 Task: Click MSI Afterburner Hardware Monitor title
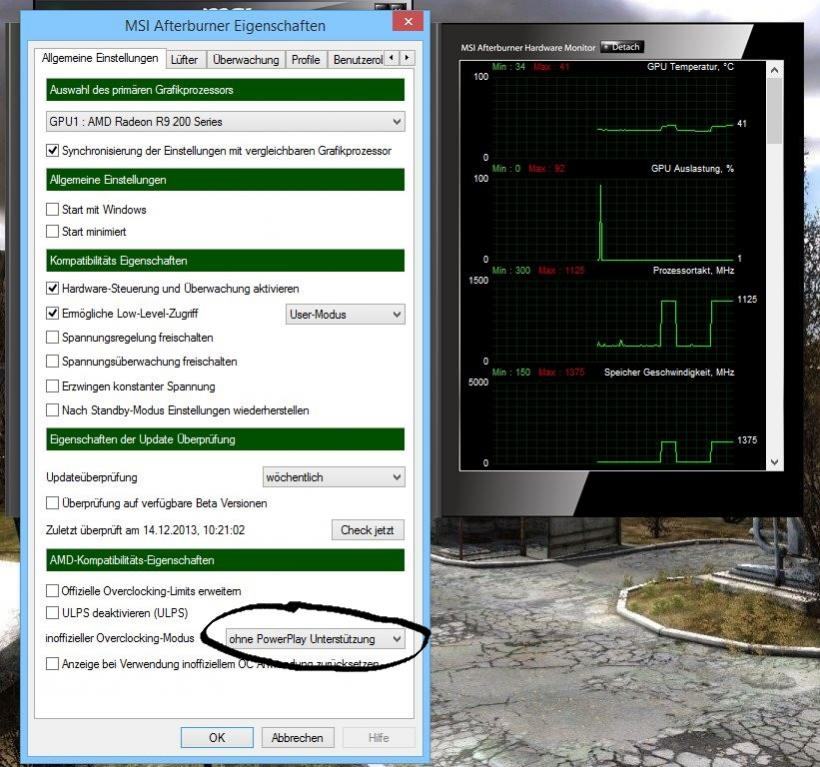528,48
